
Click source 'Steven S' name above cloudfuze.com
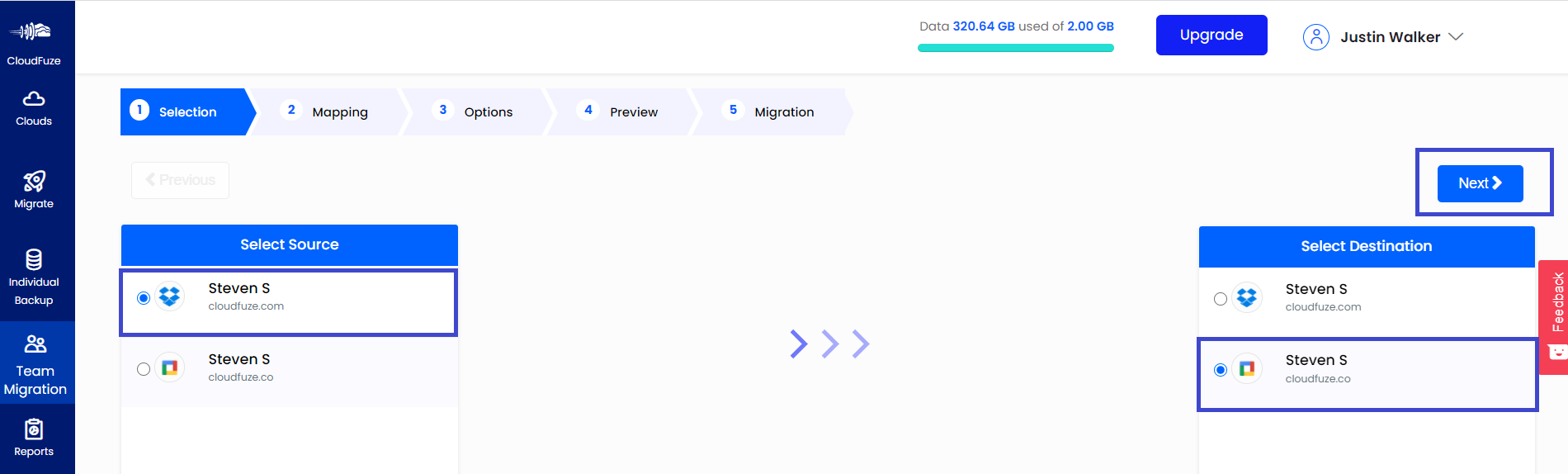[x=239, y=288]
